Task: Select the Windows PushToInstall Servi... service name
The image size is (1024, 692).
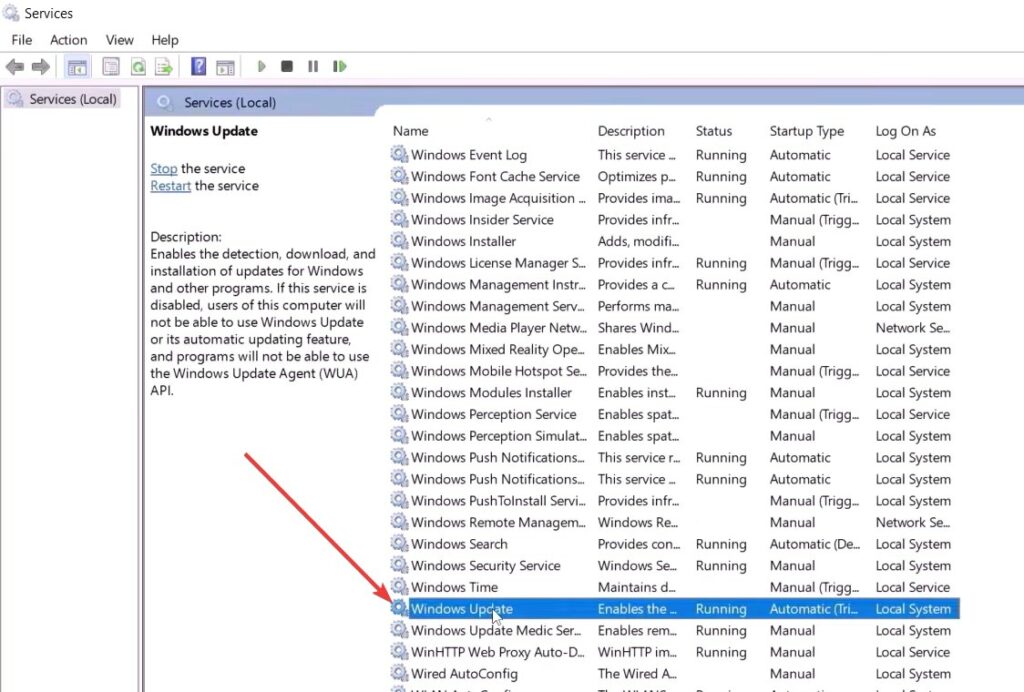Action: click(x=498, y=501)
